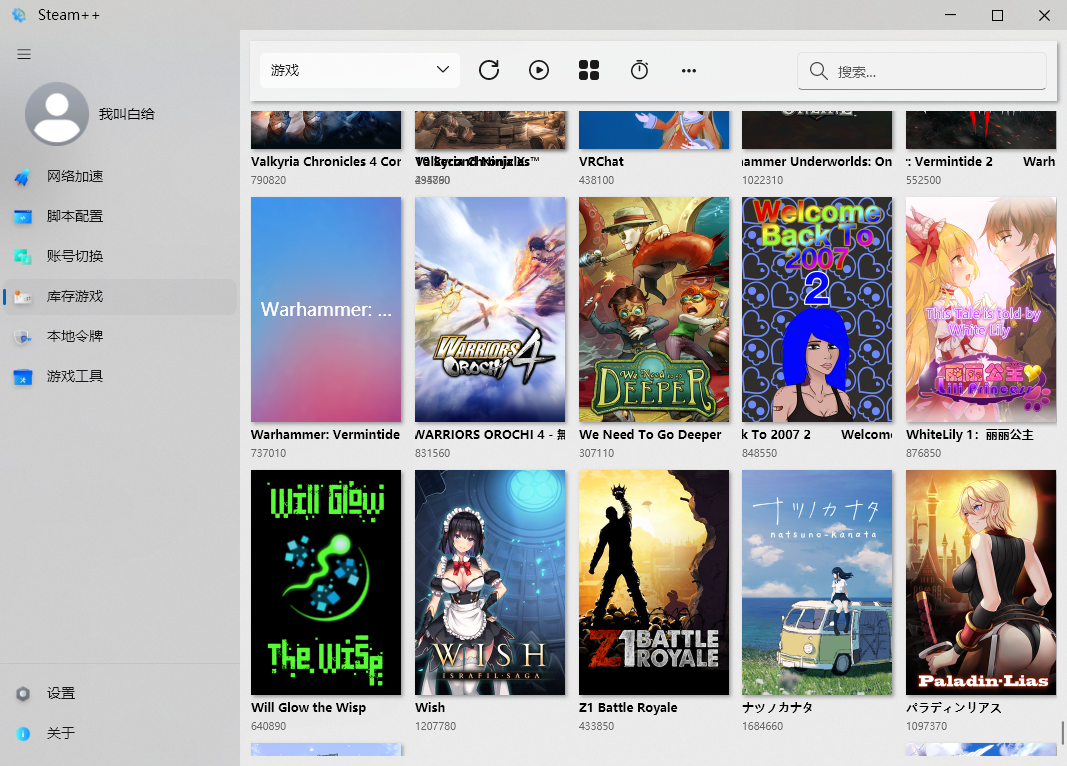This screenshot has height=766, width=1067.
Task: Click title 'Valkyria Chronicles 4 Cor'
Action: pos(326,162)
